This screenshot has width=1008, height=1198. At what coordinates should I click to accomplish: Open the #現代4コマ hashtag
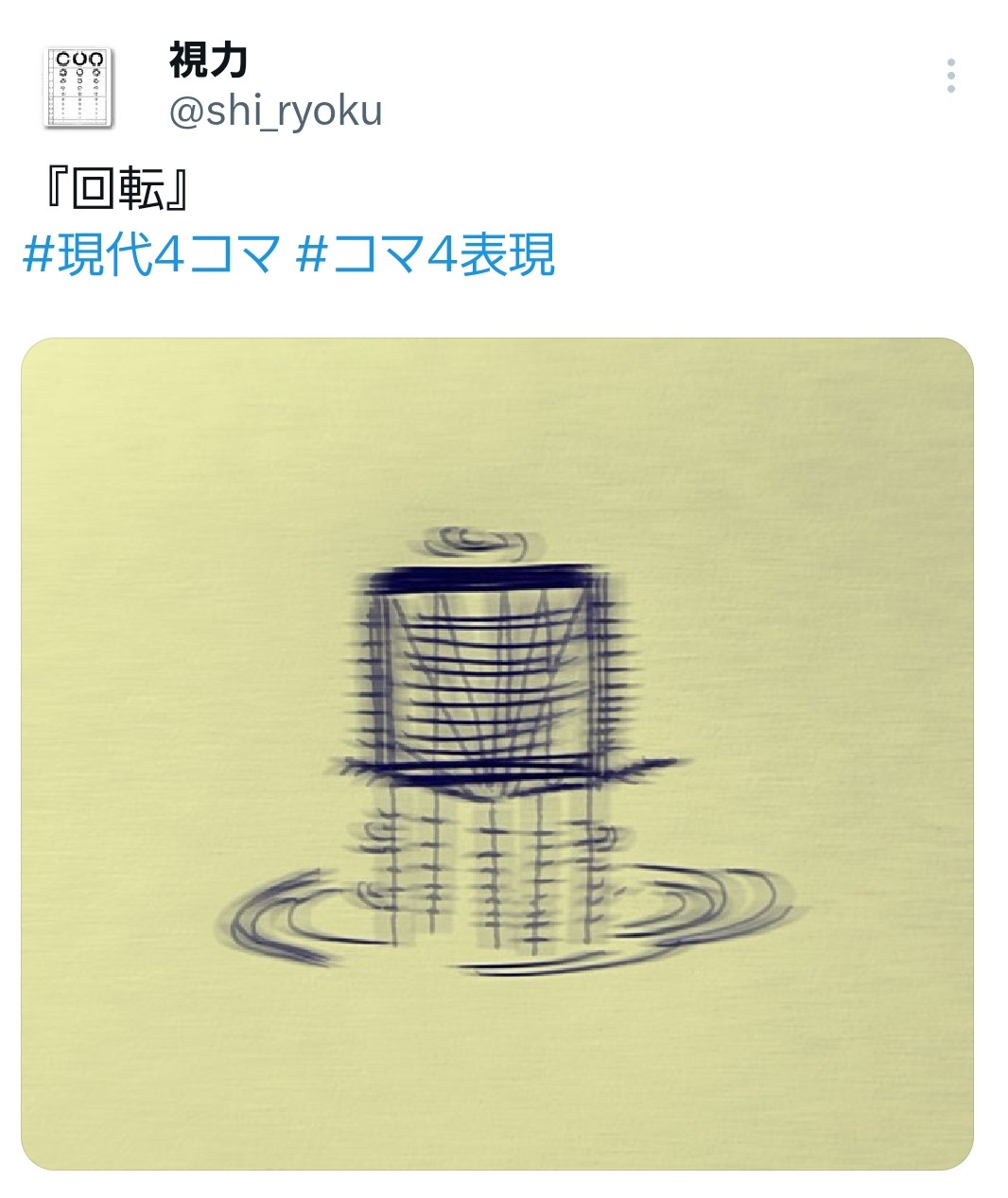(x=151, y=254)
